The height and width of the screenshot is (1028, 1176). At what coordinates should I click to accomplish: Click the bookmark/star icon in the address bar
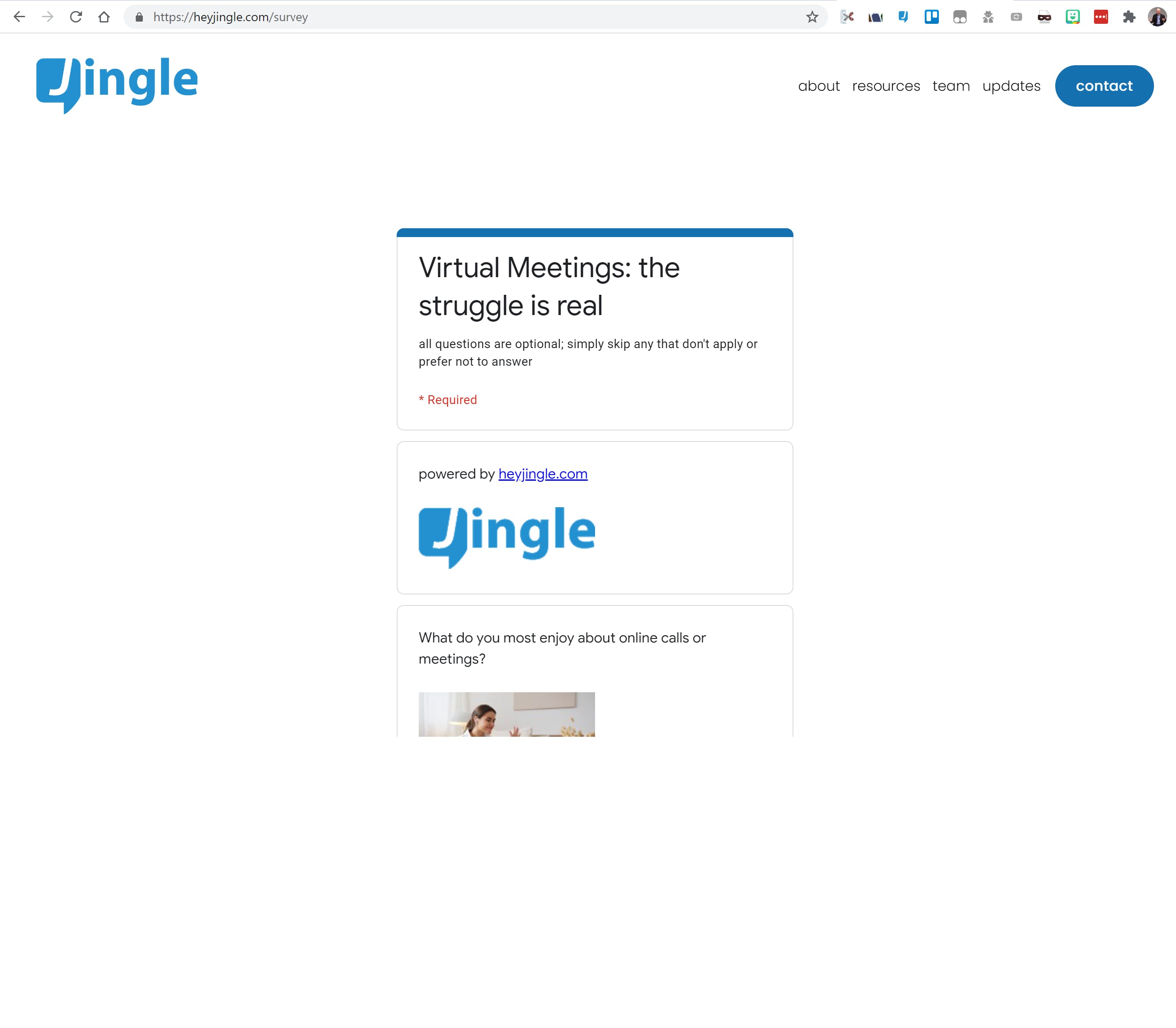tap(812, 17)
